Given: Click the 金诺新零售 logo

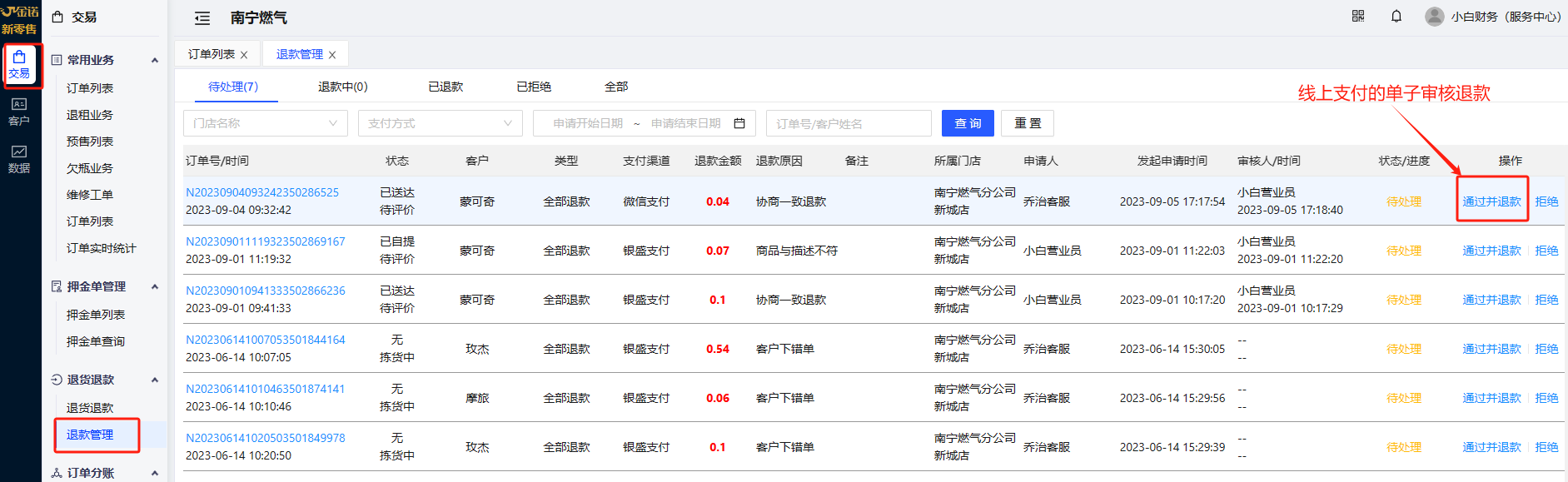Looking at the screenshot, I should [19, 20].
